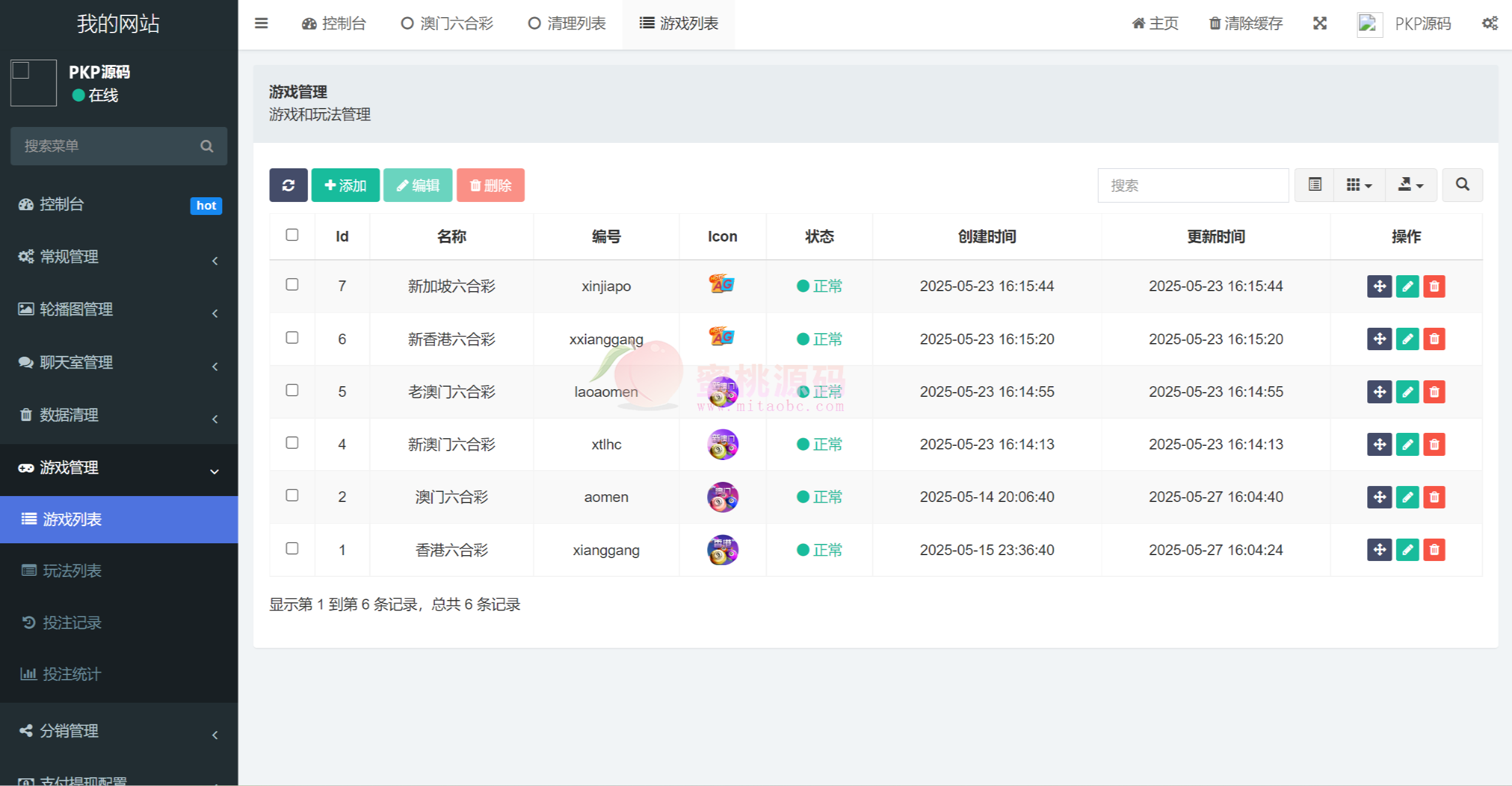Switch to the 澳门六合彩 tab

click(447, 24)
